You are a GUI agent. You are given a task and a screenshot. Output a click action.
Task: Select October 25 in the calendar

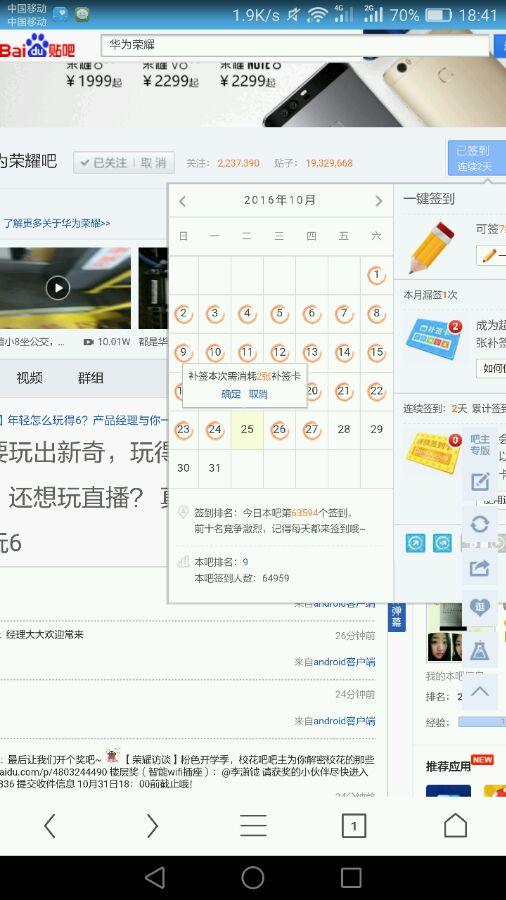247,429
